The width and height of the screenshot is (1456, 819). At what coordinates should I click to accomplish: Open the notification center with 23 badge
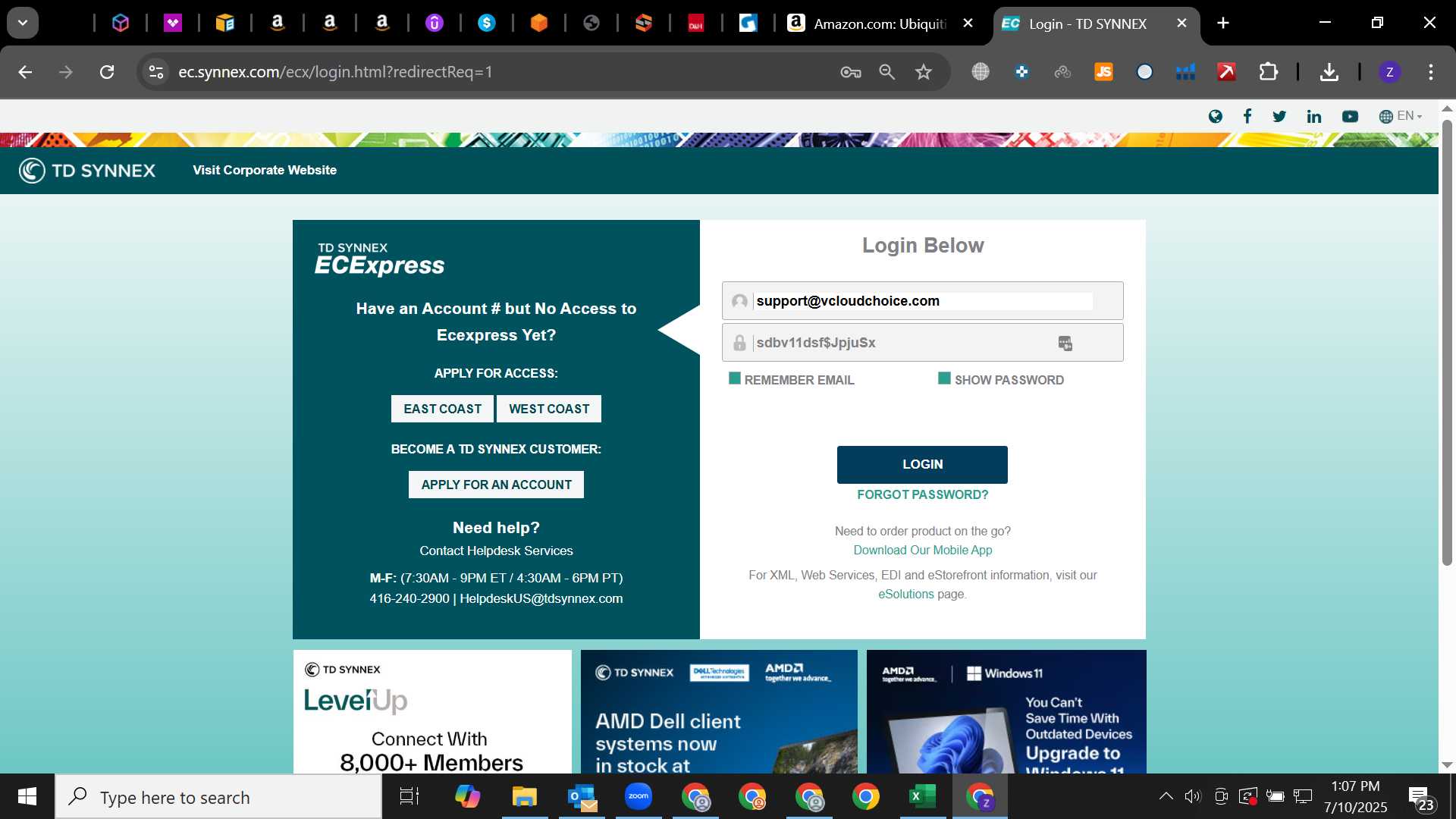1421,799
